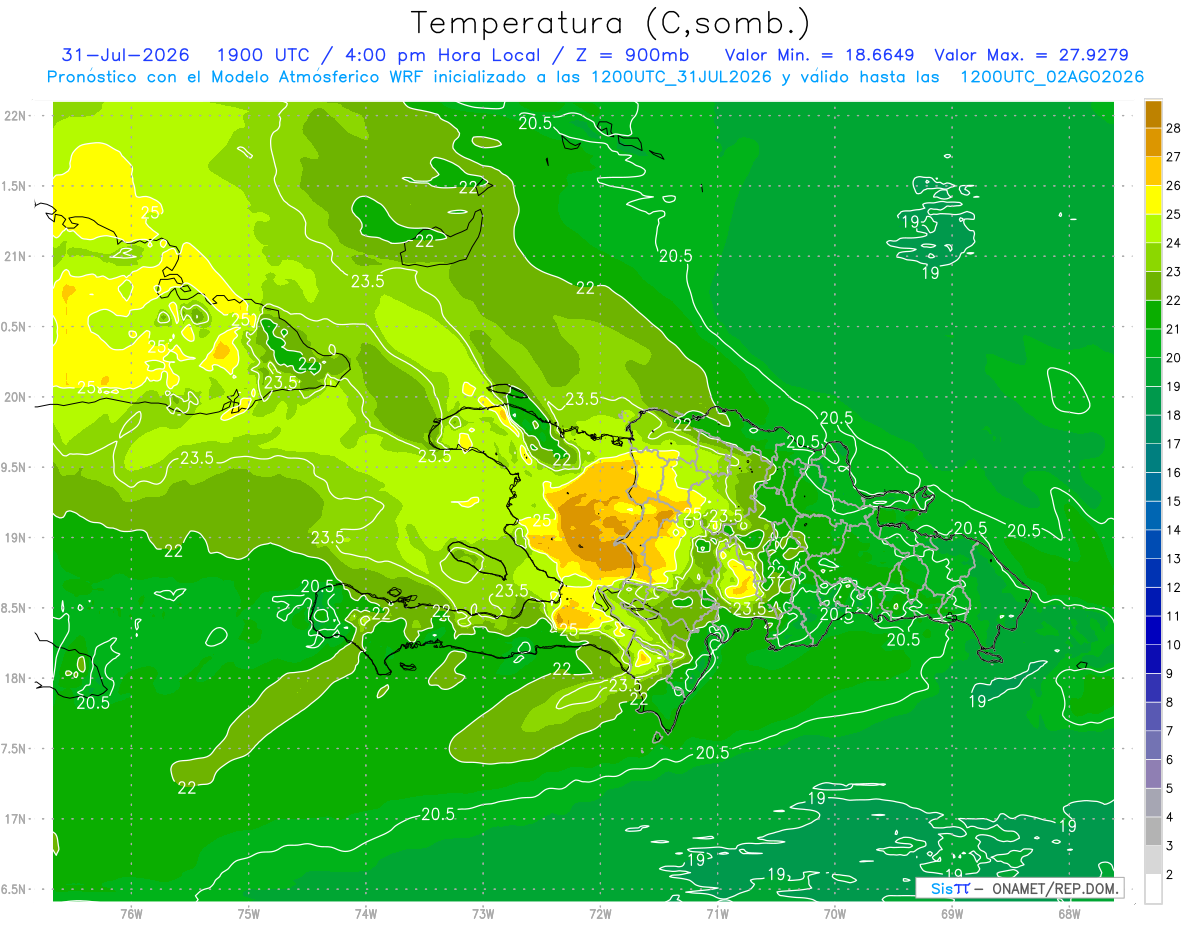The image size is (1200, 927).
Task: Pick the green swatch between 19 and 20
Action: 1153,372
